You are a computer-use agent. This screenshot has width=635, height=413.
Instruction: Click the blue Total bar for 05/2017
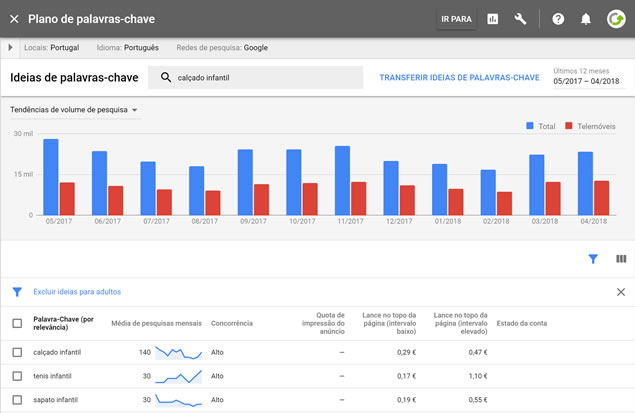click(x=51, y=177)
